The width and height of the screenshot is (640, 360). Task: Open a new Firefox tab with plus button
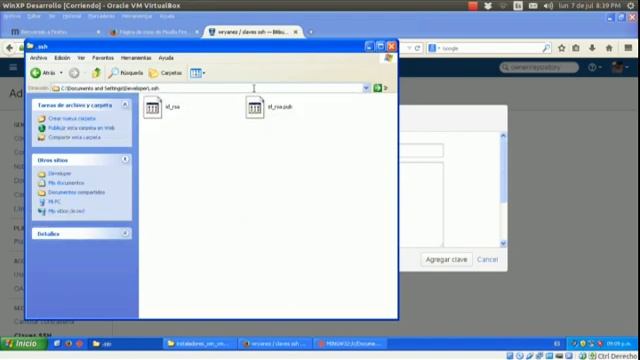click(x=310, y=32)
